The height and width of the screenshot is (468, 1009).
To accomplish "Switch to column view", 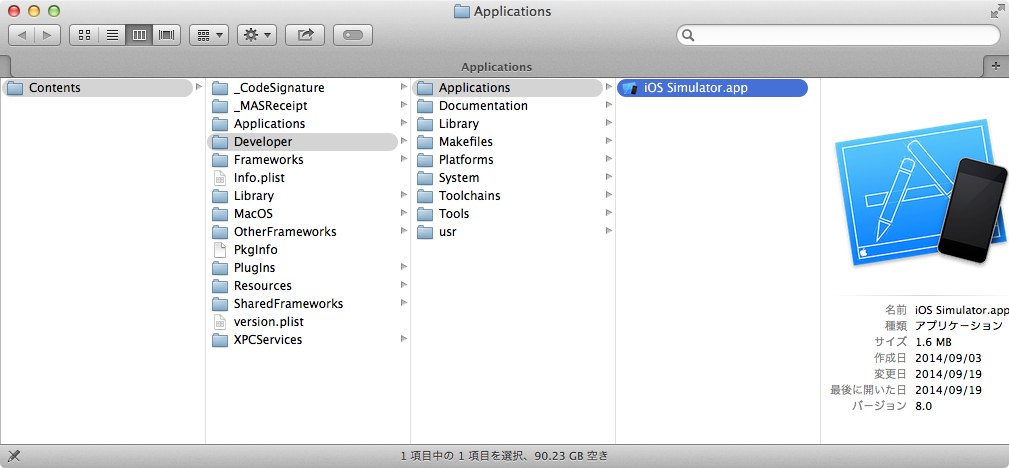I will click(139, 35).
